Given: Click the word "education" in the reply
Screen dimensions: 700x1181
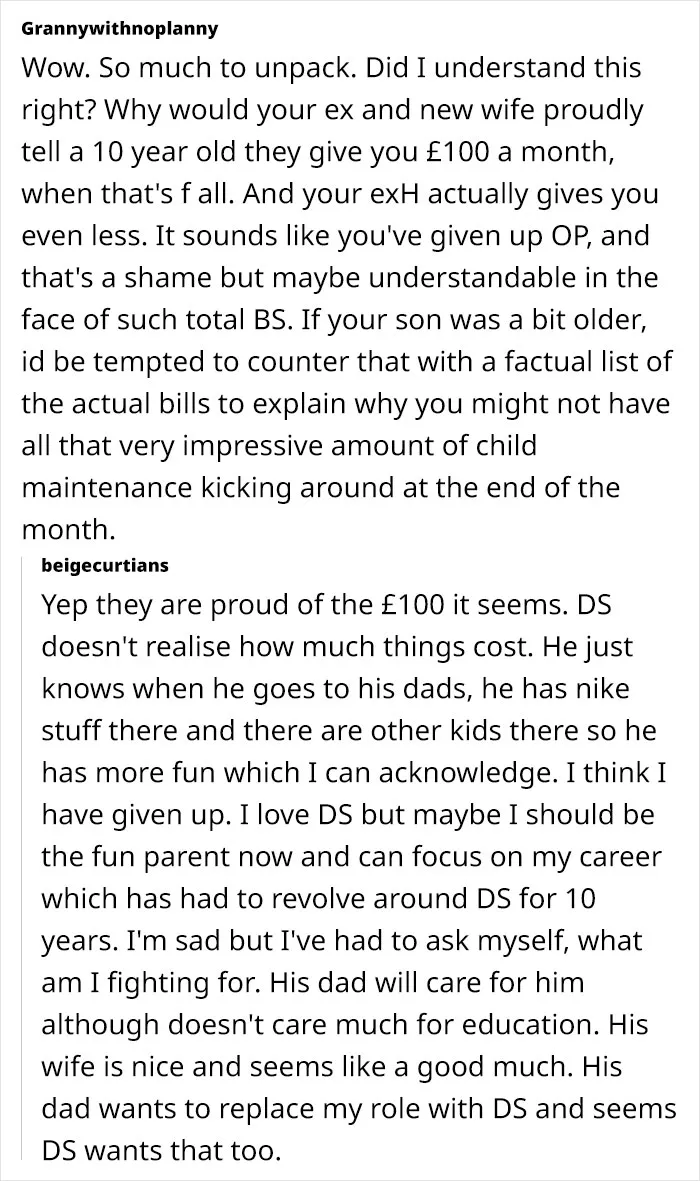Looking at the screenshot, I should tap(525, 1026).
